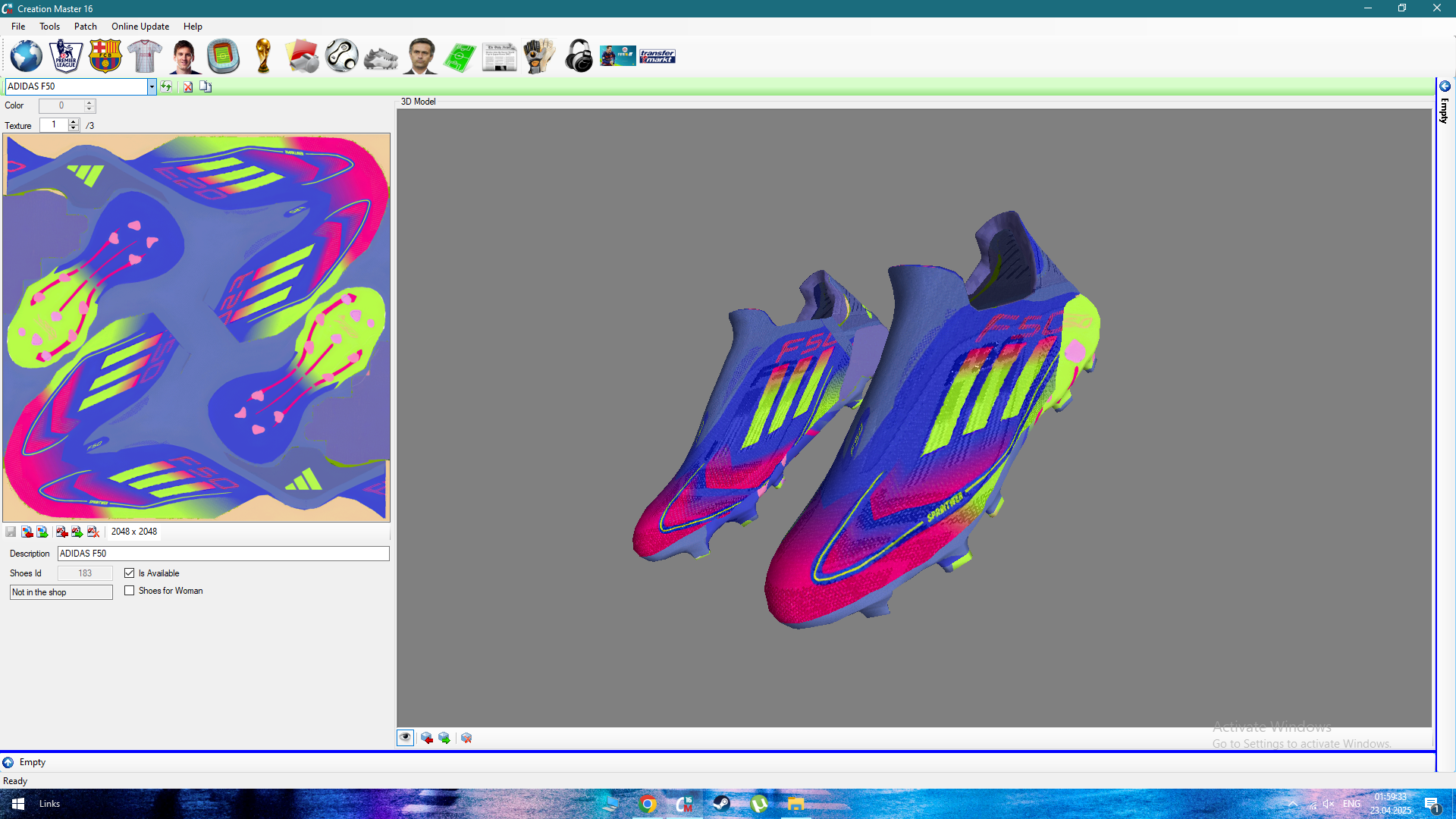Image resolution: width=1456 pixels, height=819 pixels.
Task: Open the Premier League leagues icon
Action: coord(66,56)
